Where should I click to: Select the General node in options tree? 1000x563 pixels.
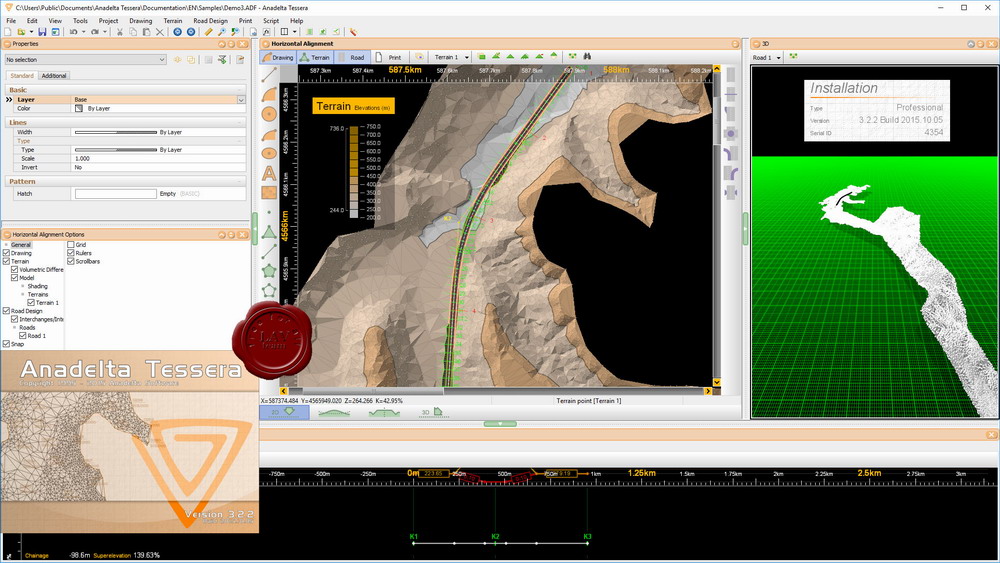coord(20,245)
